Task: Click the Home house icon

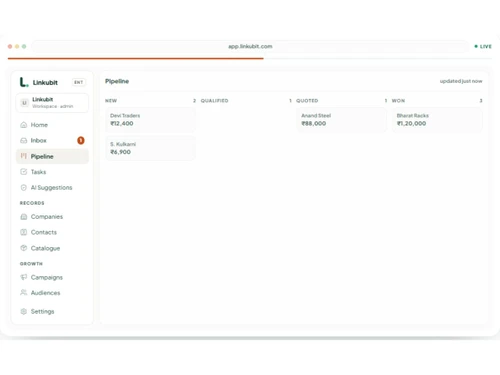Action: (x=24, y=125)
